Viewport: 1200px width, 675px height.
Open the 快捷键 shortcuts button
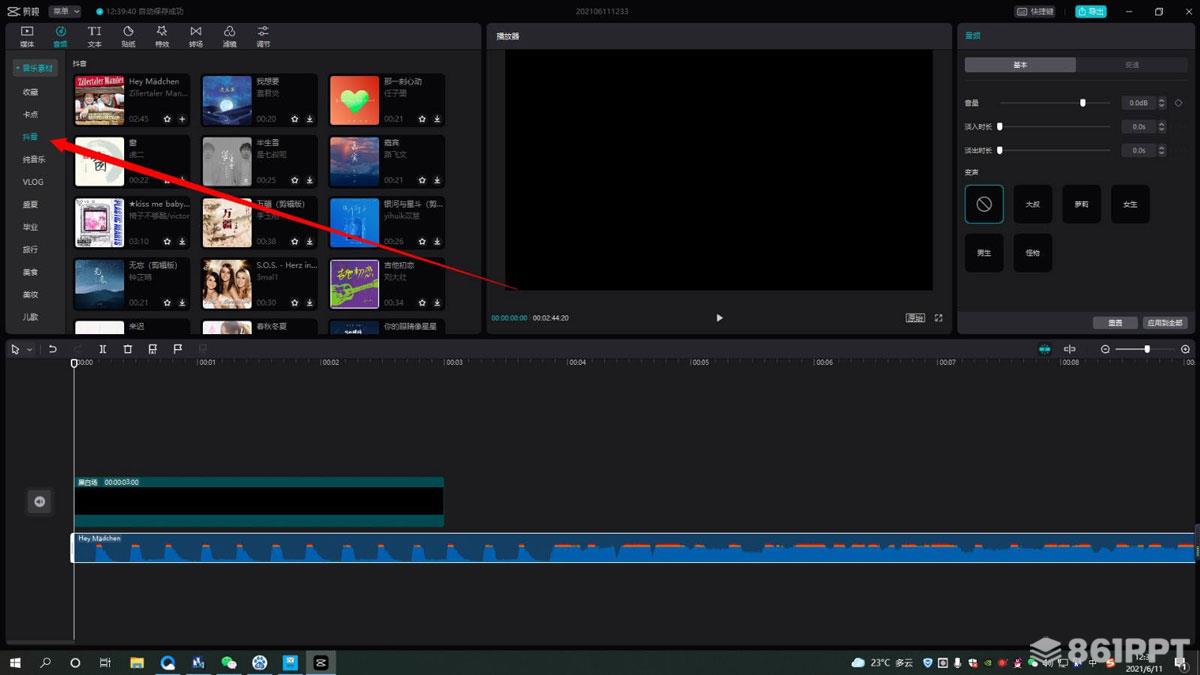(1035, 11)
